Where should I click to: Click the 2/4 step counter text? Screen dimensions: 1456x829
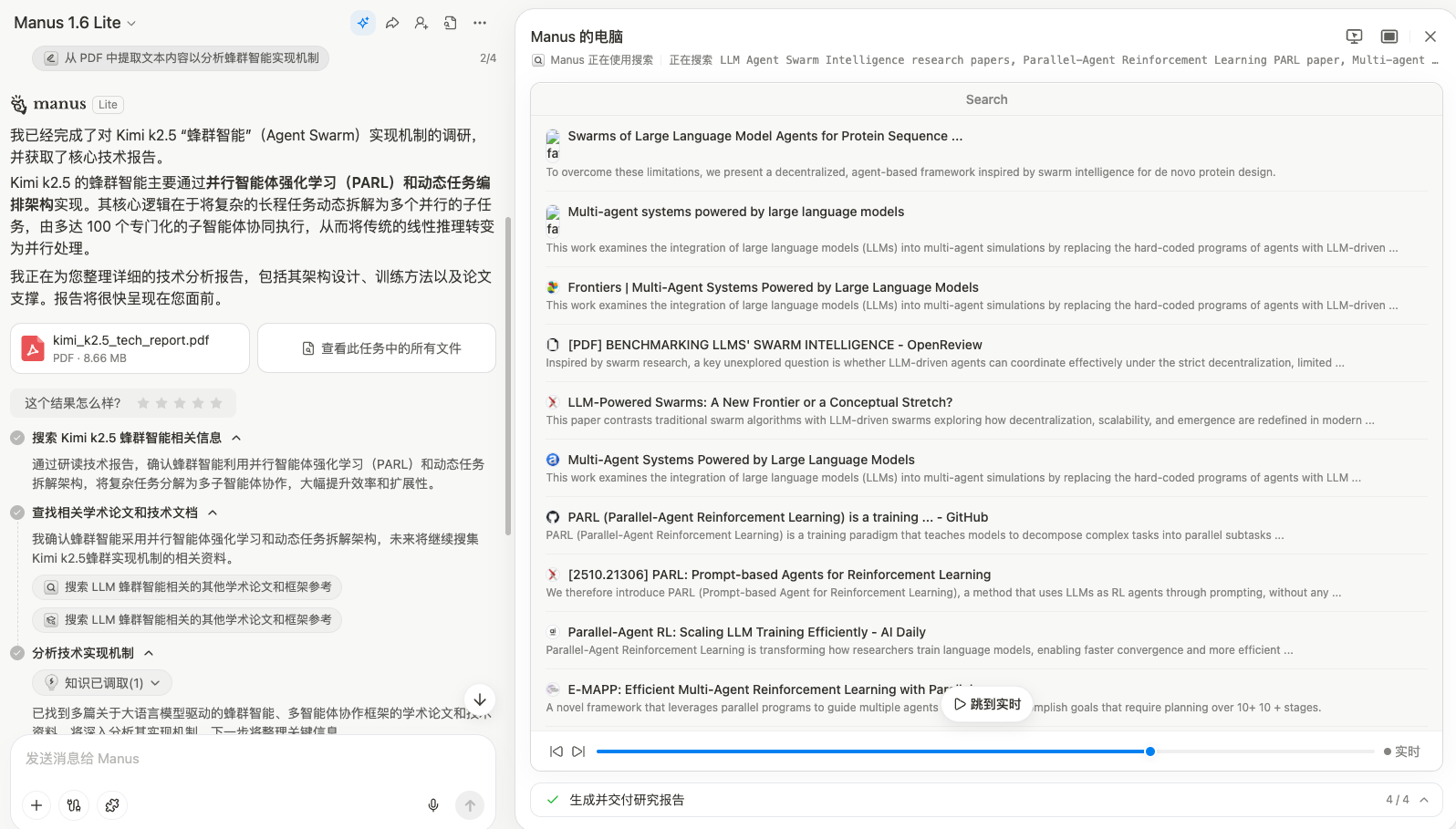click(x=488, y=58)
